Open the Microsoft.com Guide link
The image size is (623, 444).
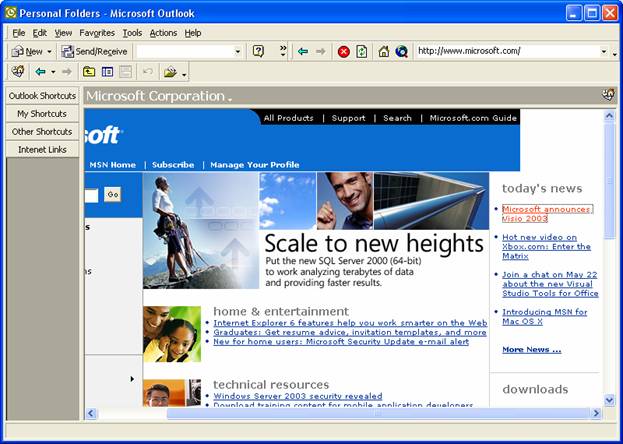(473, 118)
